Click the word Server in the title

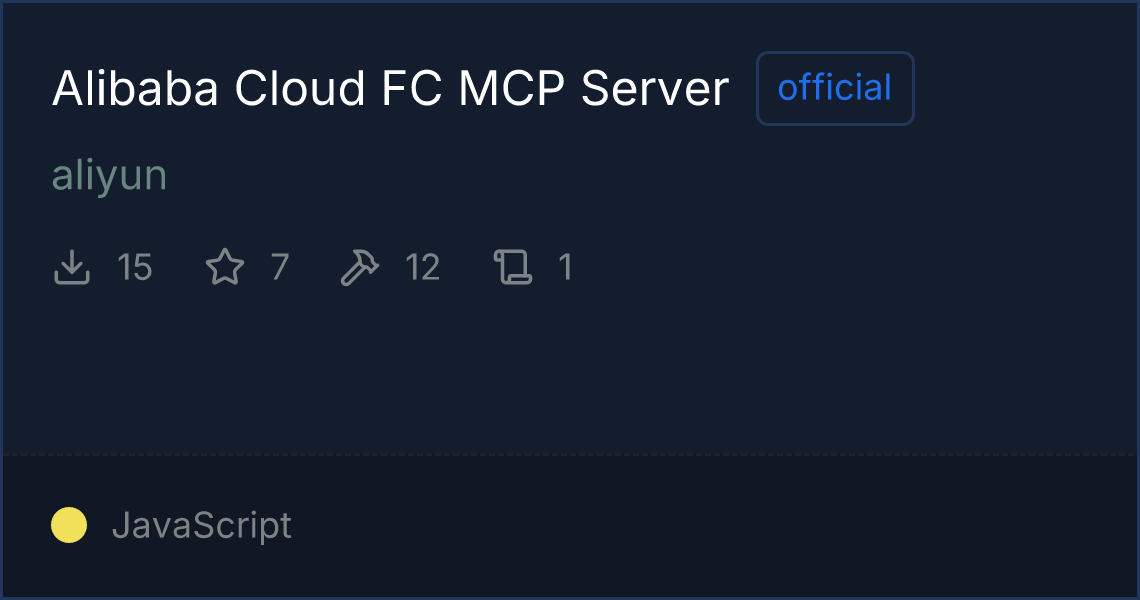pyautogui.click(x=655, y=89)
